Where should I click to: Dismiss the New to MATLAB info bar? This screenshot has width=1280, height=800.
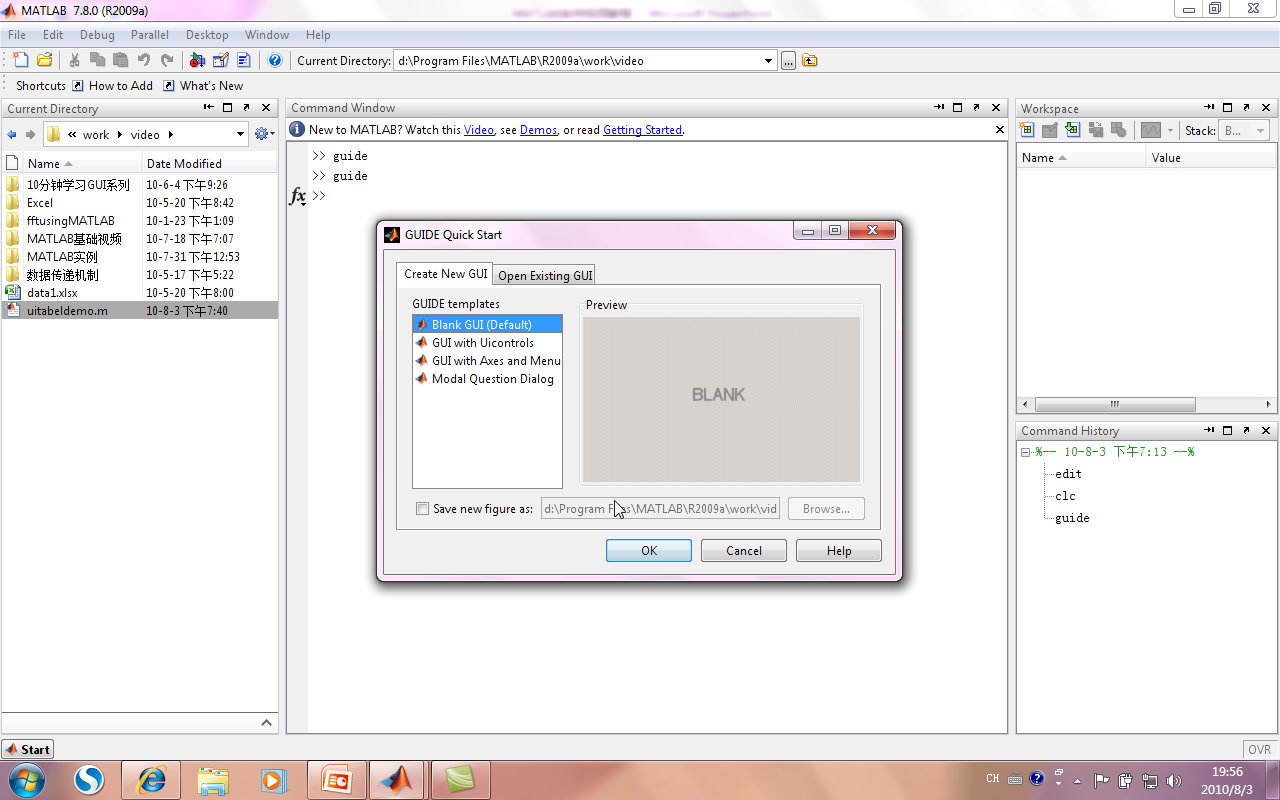point(1000,129)
